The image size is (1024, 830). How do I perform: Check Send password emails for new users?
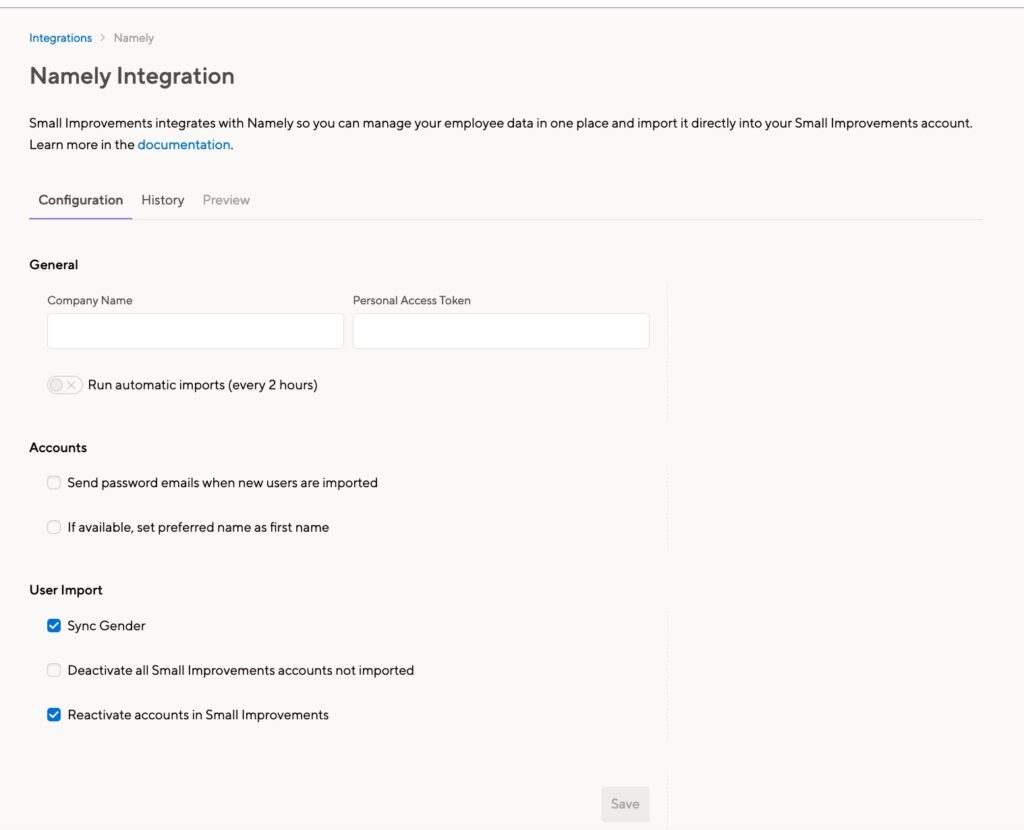point(54,483)
